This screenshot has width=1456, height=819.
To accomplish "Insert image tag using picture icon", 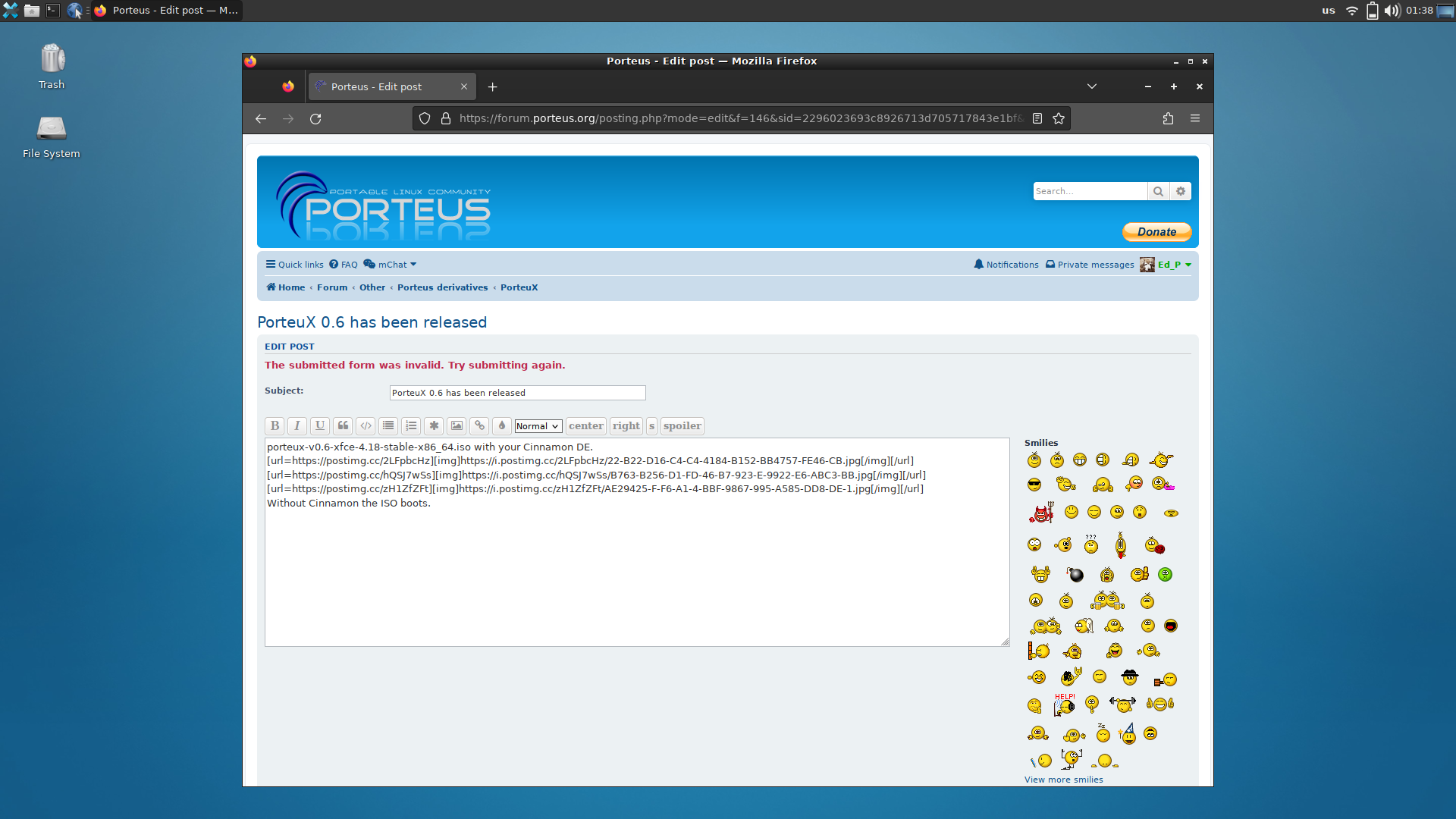I will click(457, 426).
